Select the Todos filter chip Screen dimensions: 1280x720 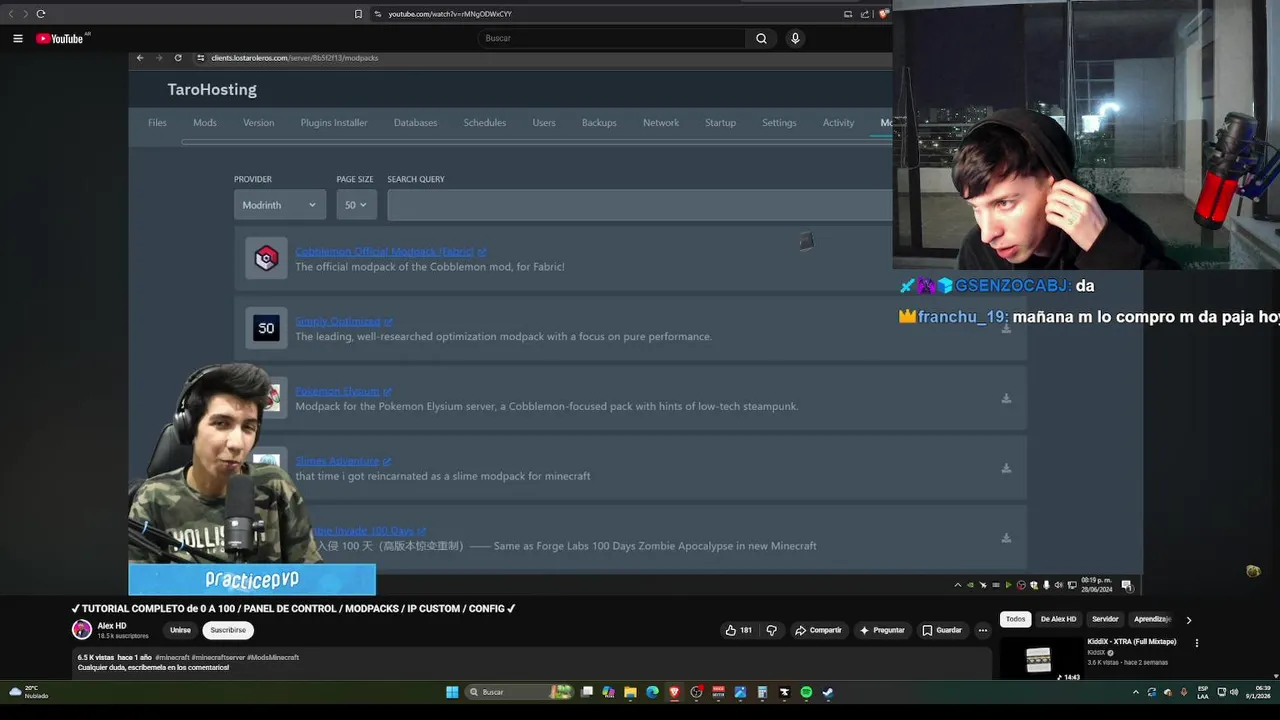[x=1015, y=619]
